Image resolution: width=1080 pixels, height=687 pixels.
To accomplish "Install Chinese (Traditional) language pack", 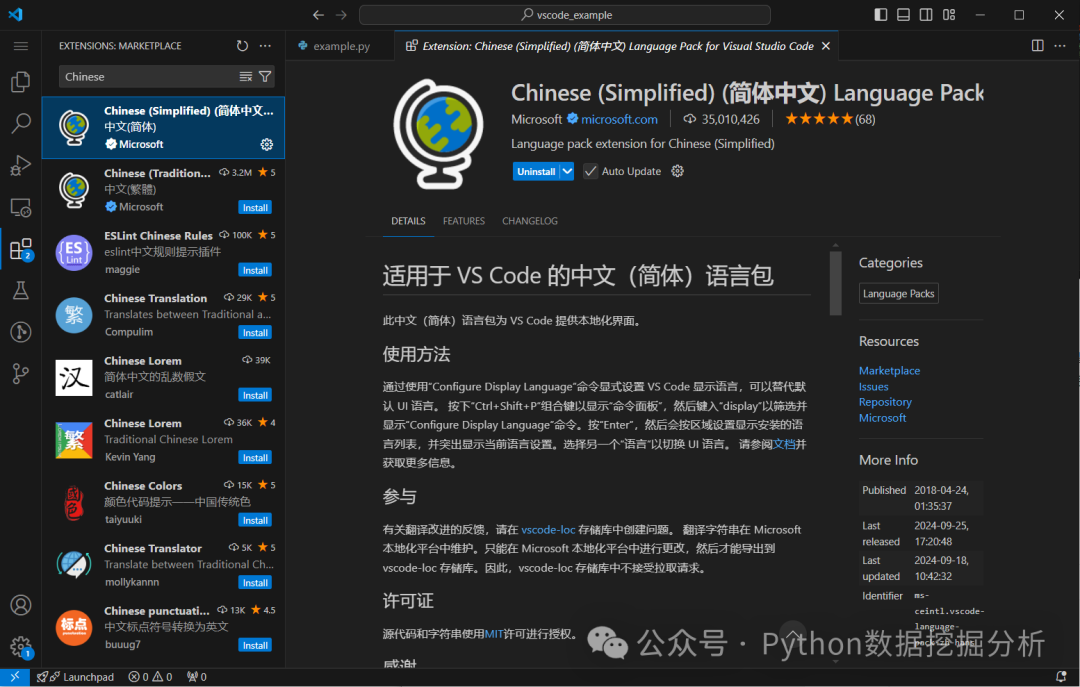I will 255,207.
